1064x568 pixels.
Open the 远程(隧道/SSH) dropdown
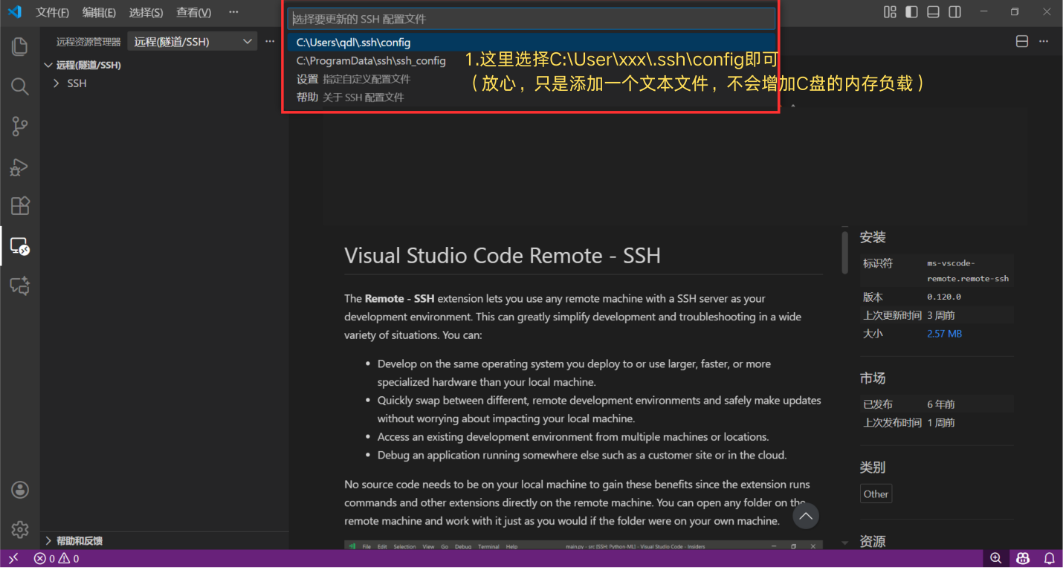[192, 41]
